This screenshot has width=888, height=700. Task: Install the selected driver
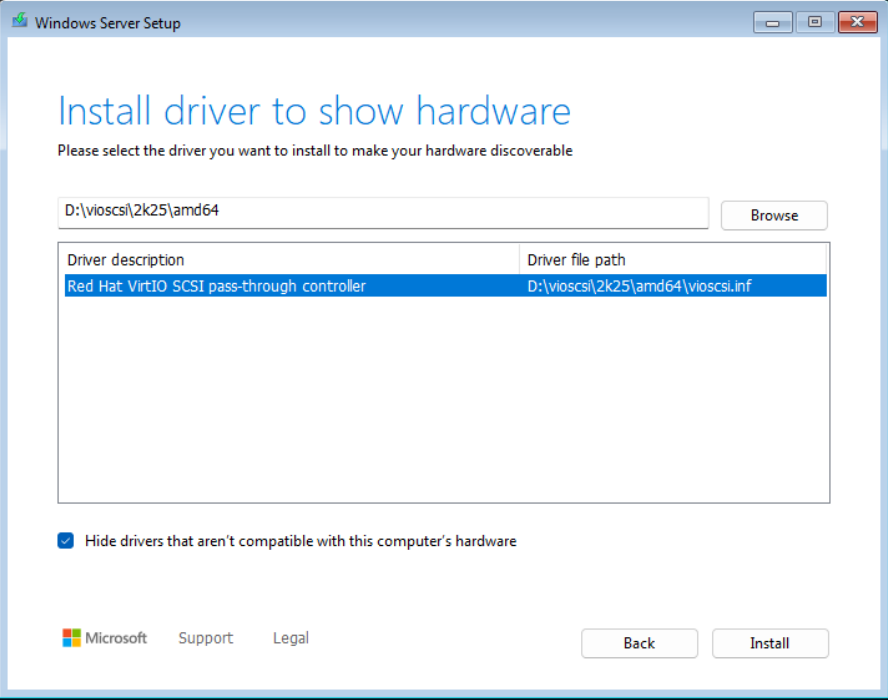(x=770, y=643)
